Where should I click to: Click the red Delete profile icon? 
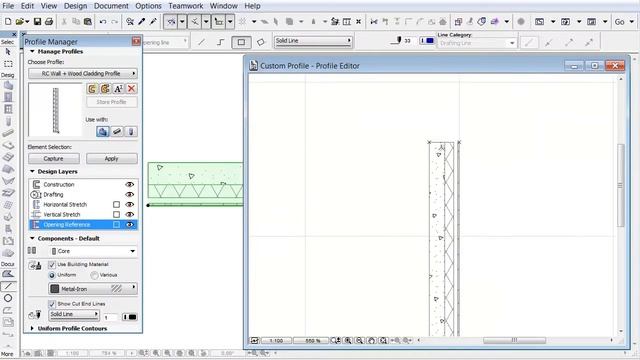coord(131,89)
